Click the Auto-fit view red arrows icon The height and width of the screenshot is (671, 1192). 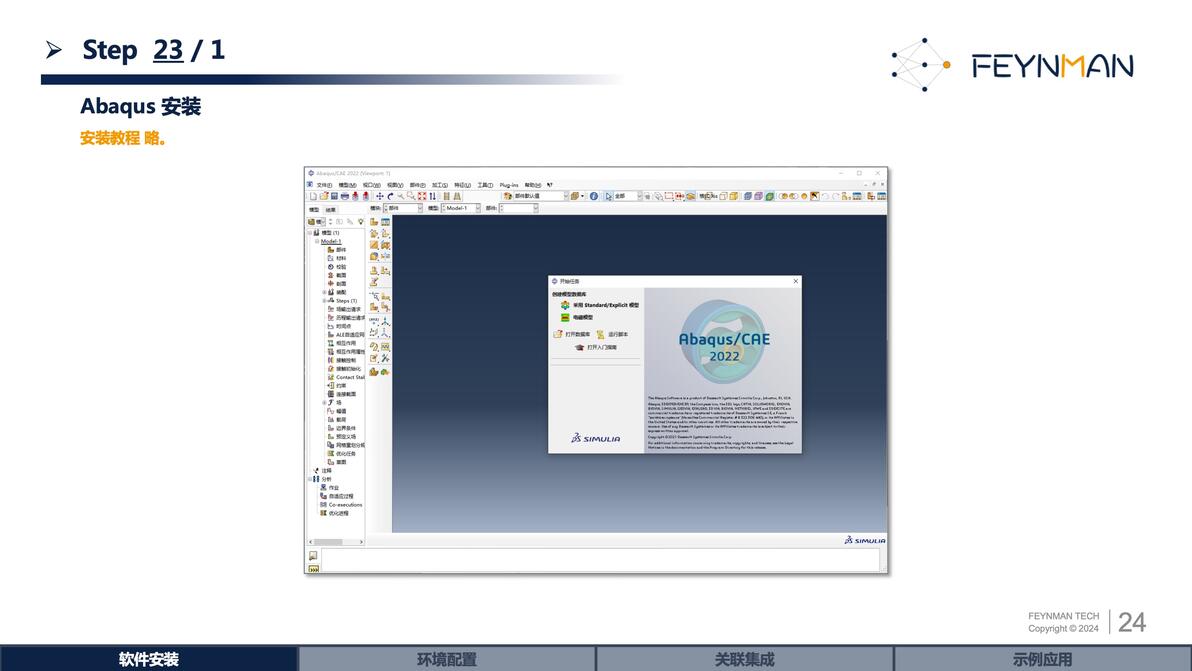pyautogui.click(x=422, y=196)
